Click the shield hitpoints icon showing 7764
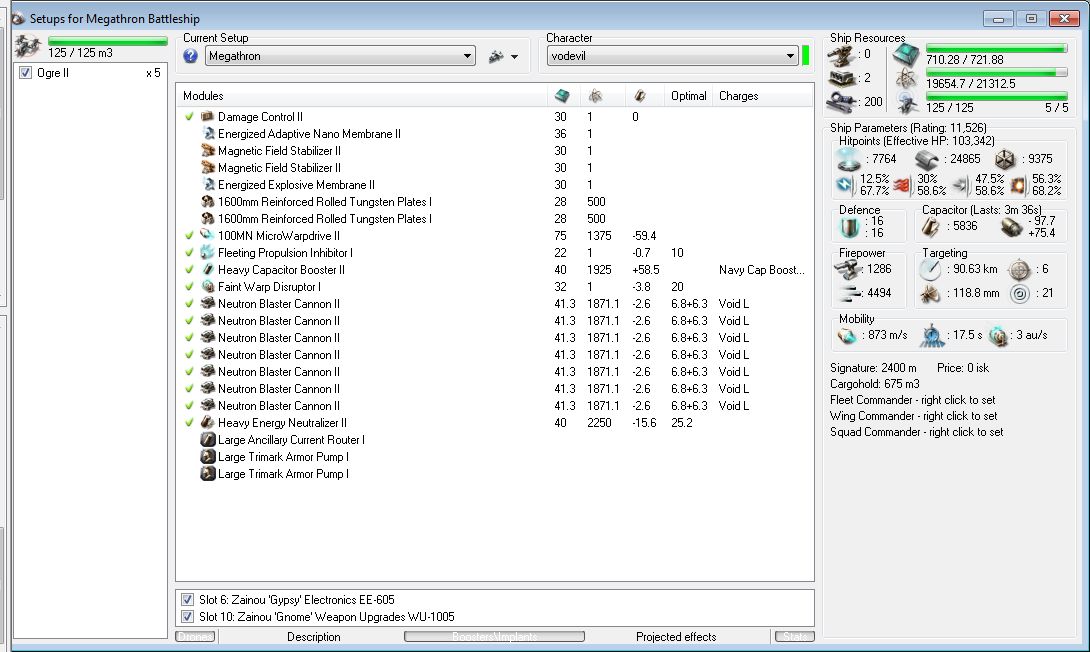Image resolution: width=1090 pixels, height=652 pixels. click(x=849, y=159)
